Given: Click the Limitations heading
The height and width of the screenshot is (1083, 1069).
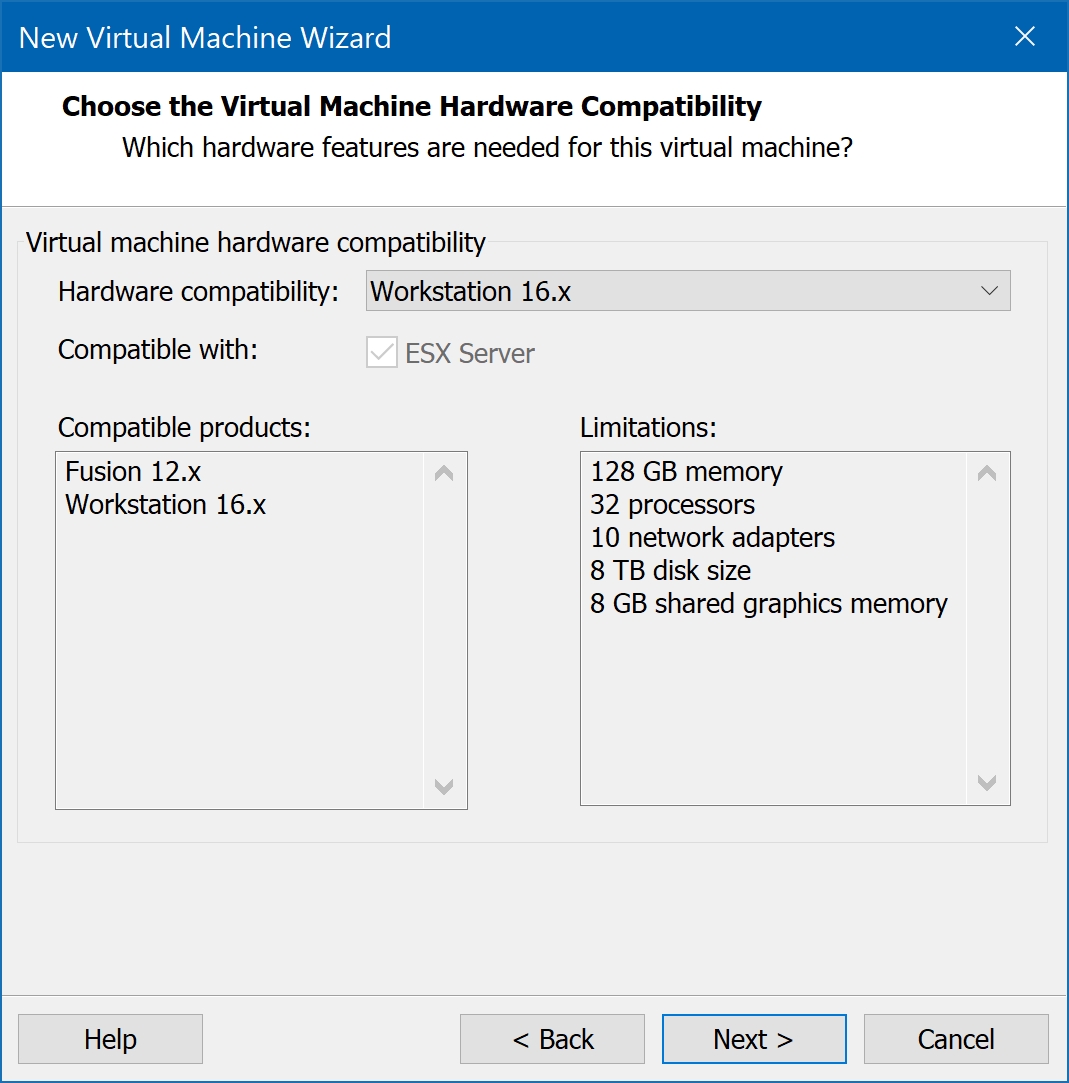Looking at the screenshot, I should click(x=648, y=428).
